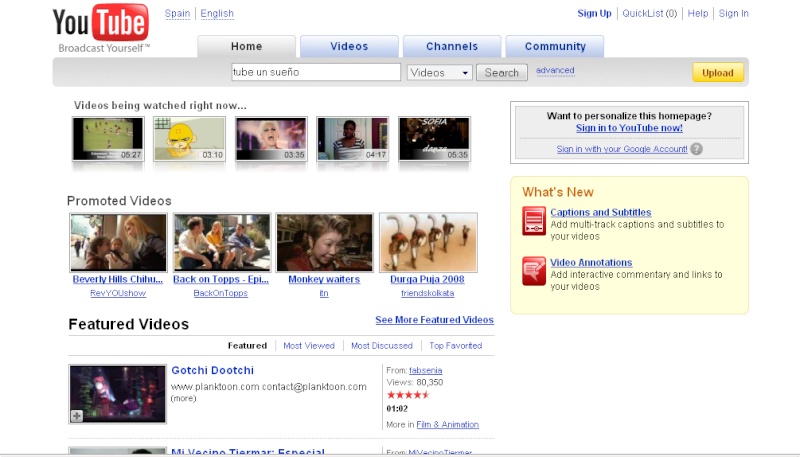This screenshot has height=457, width=800.
Task: Switch to the Home tab
Action: pyautogui.click(x=246, y=46)
